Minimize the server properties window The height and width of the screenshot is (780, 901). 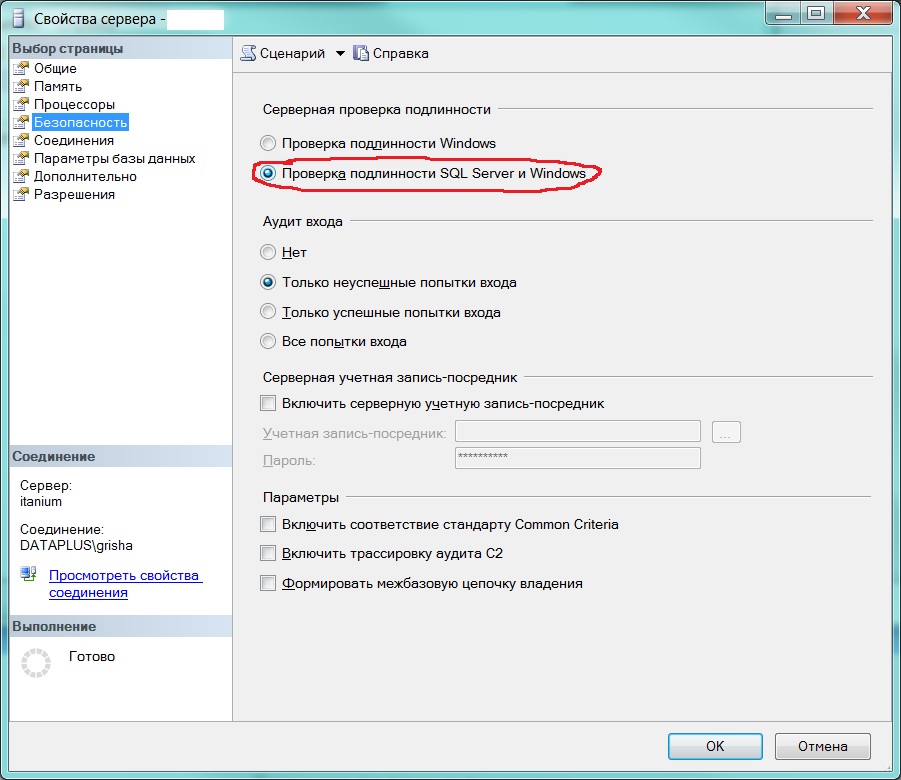pos(783,13)
